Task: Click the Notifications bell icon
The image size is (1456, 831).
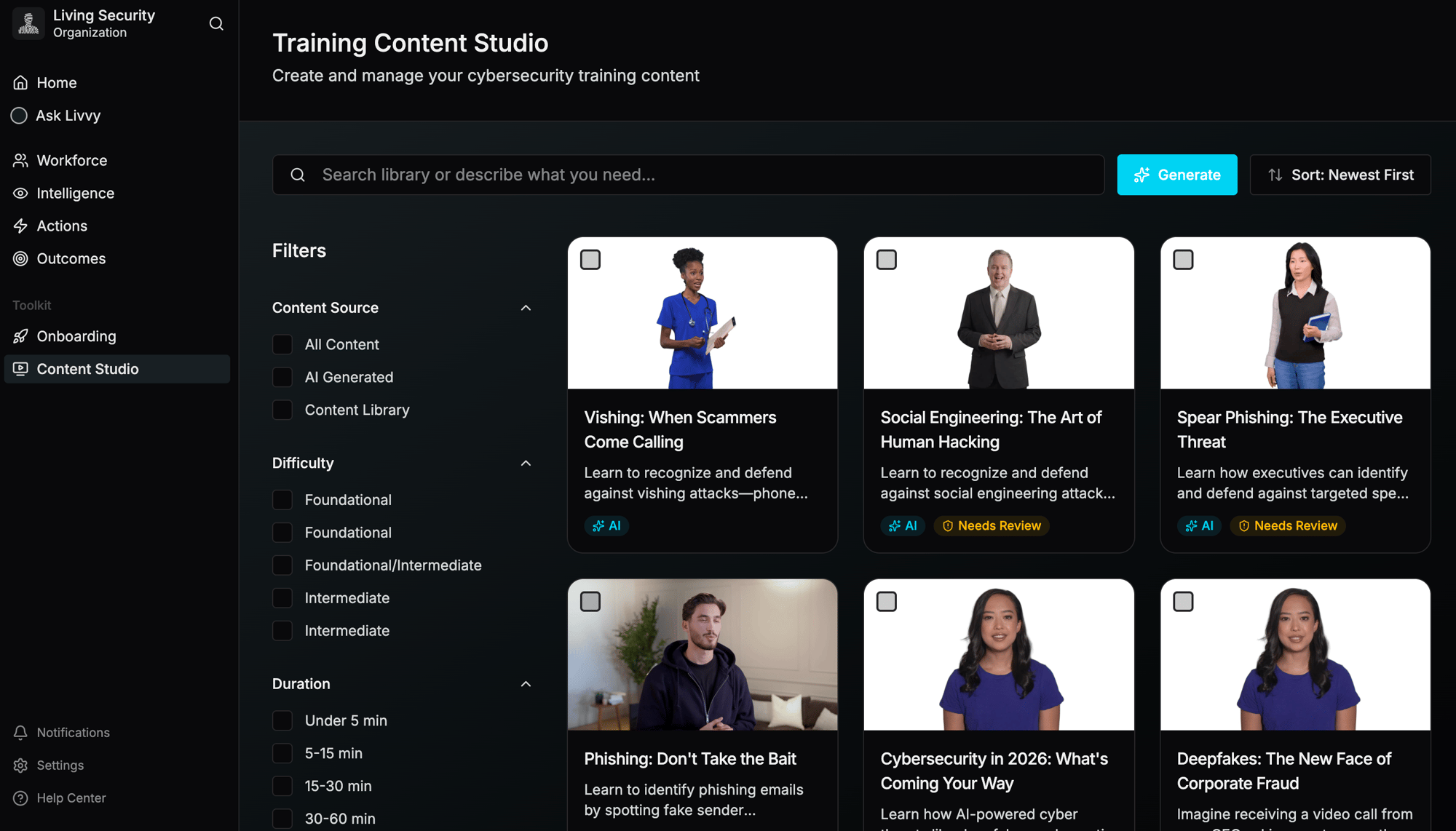Action: tap(20, 732)
